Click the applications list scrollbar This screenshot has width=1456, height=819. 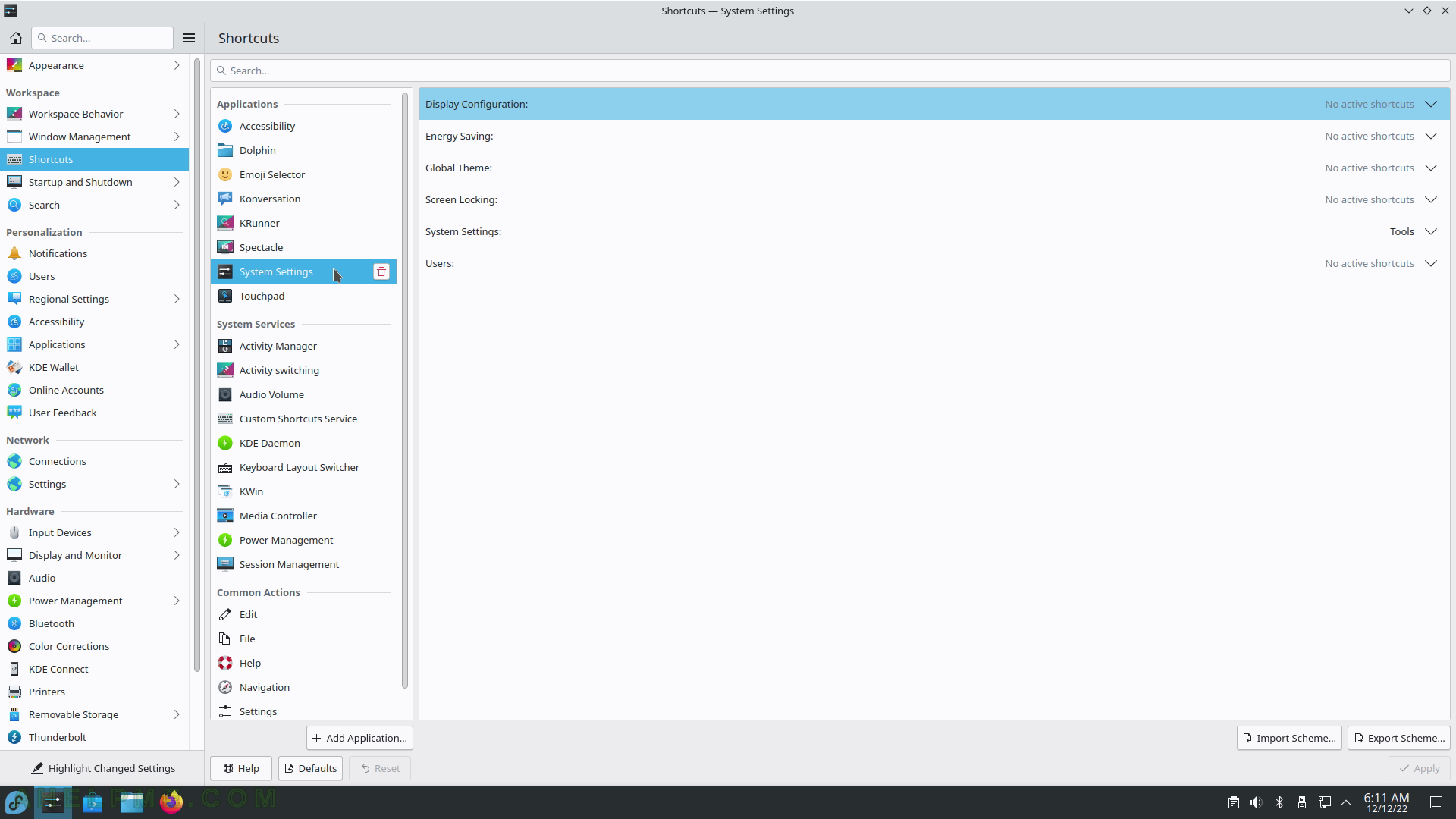[405, 391]
